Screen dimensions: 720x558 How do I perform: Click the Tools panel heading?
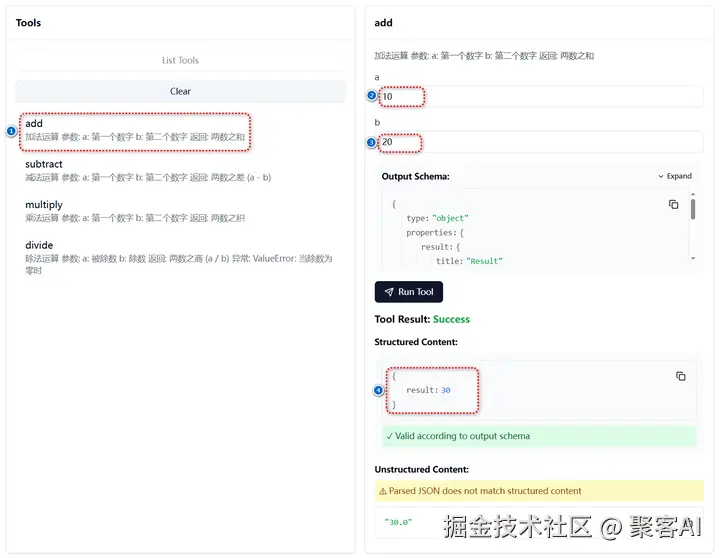pos(28,23)
